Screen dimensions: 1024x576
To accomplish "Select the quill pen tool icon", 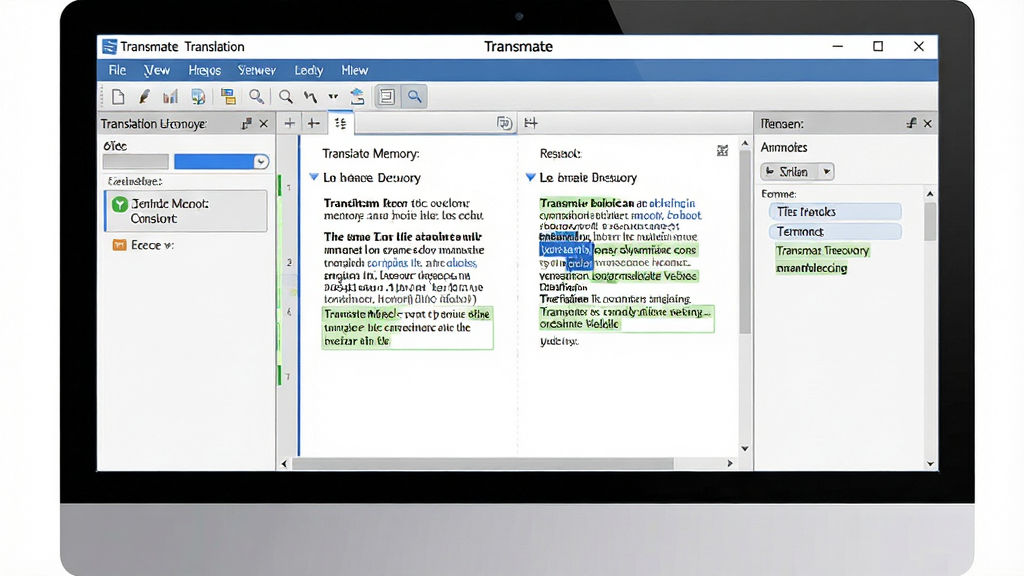I will tap(144, 97).
